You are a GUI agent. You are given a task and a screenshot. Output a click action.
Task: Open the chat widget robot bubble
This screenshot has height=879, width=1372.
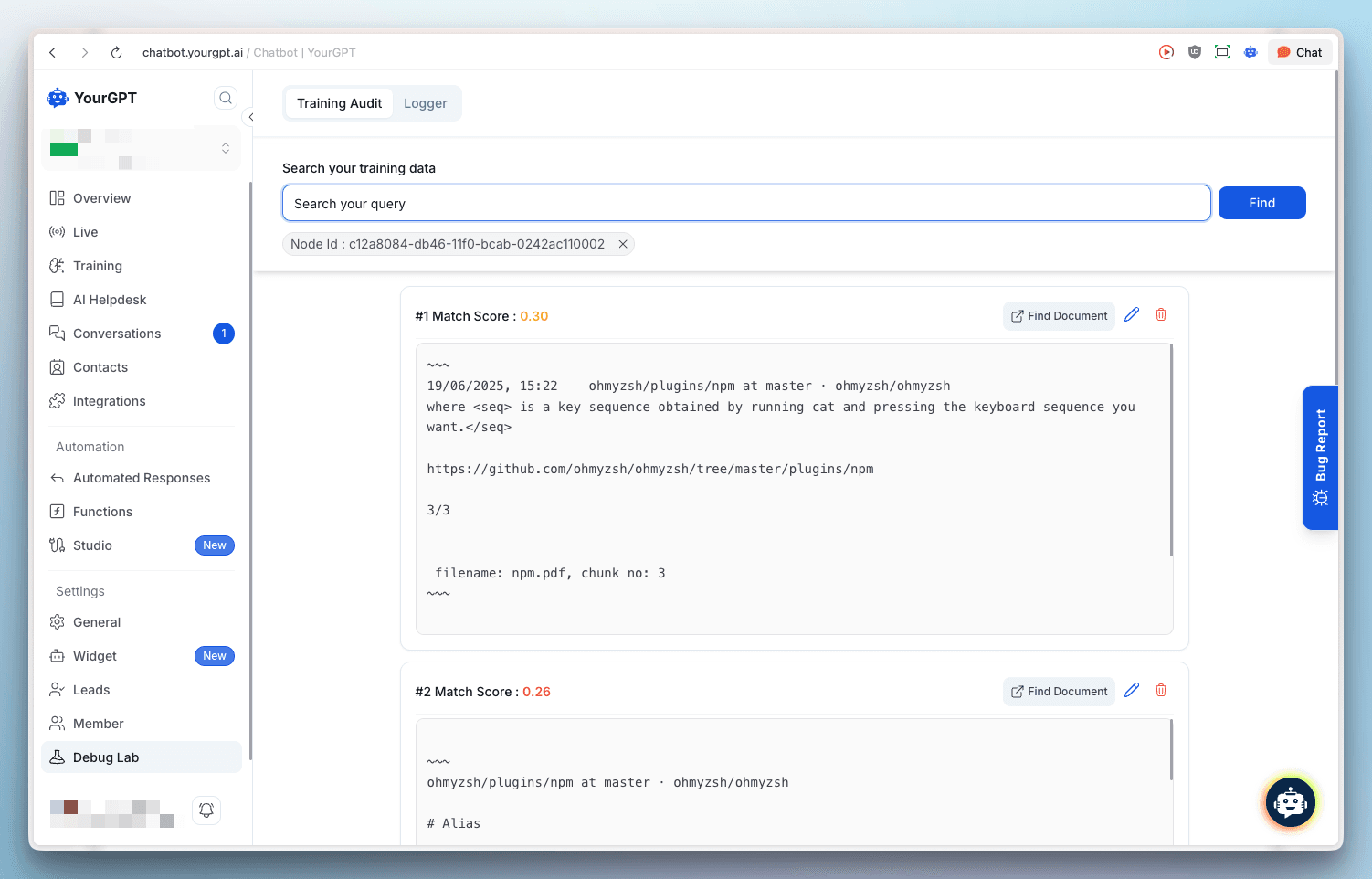point(1290,802)
